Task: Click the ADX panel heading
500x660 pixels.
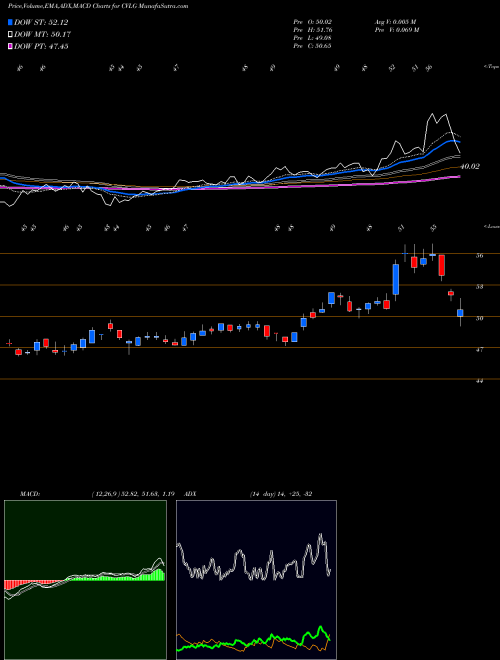Action: point(191,494)
